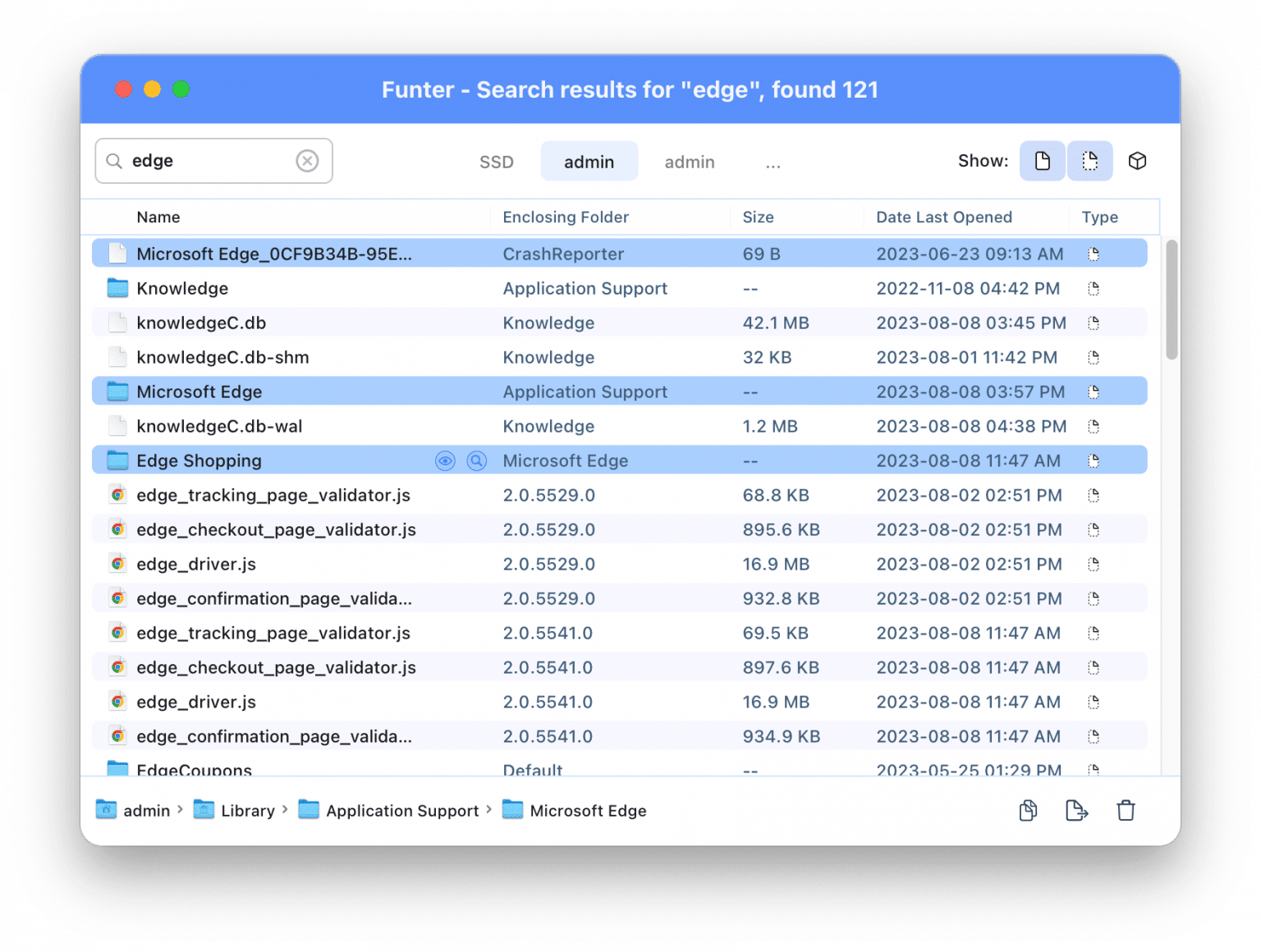Screen dimensions: 1261x952
Task: Click the move-to icon at bottom right
Action: (1076, 810)
